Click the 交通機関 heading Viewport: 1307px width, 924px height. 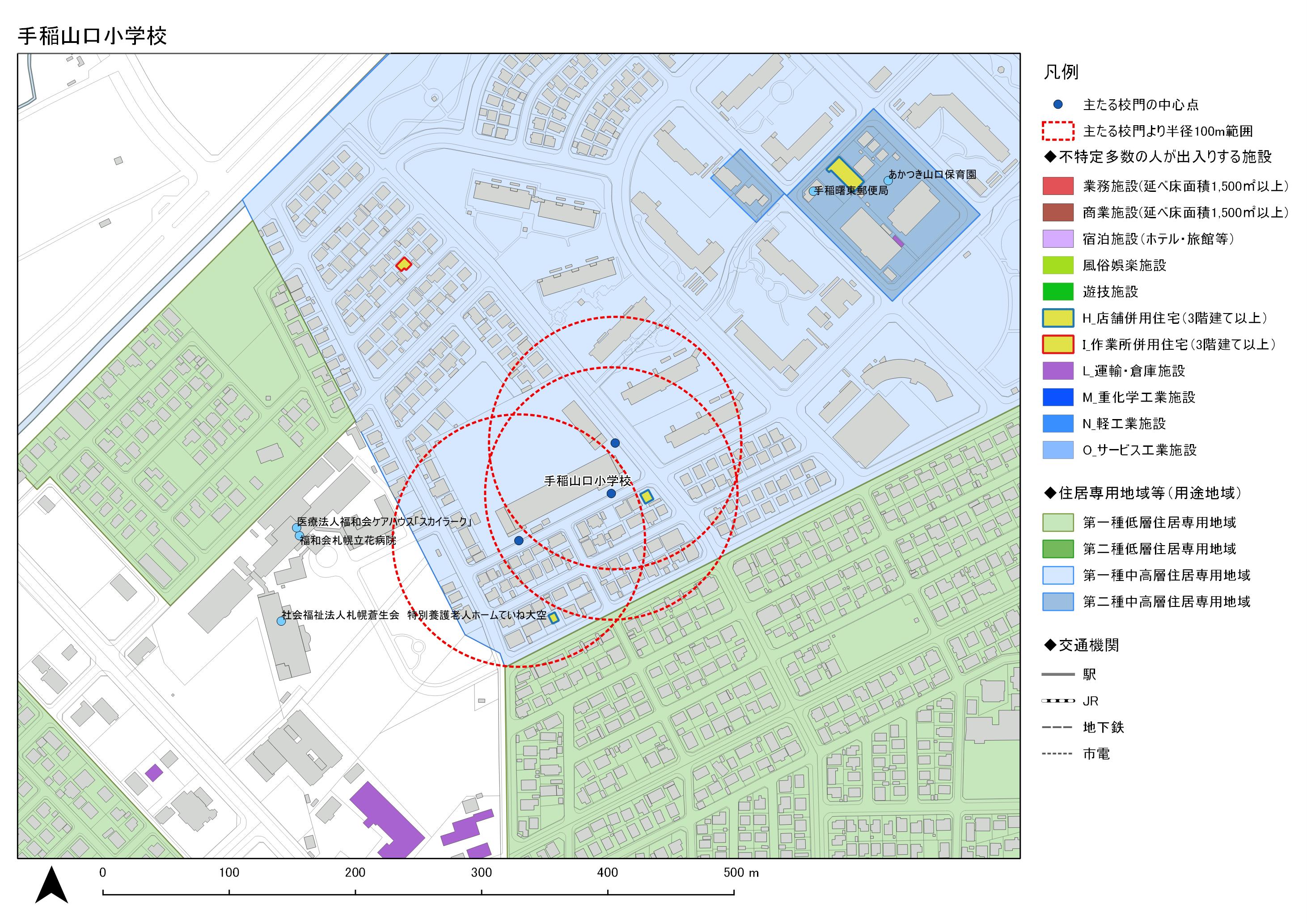pos(1081,645)
